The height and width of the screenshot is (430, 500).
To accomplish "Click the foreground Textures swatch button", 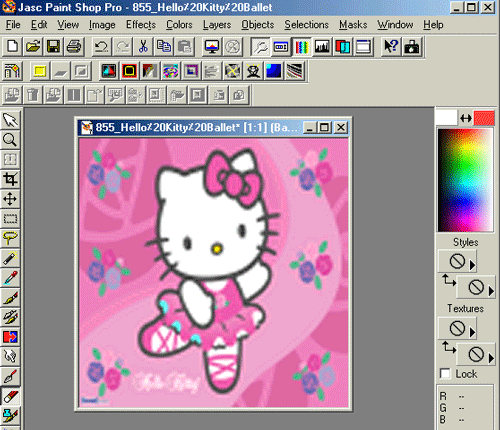I will [457, 328].
